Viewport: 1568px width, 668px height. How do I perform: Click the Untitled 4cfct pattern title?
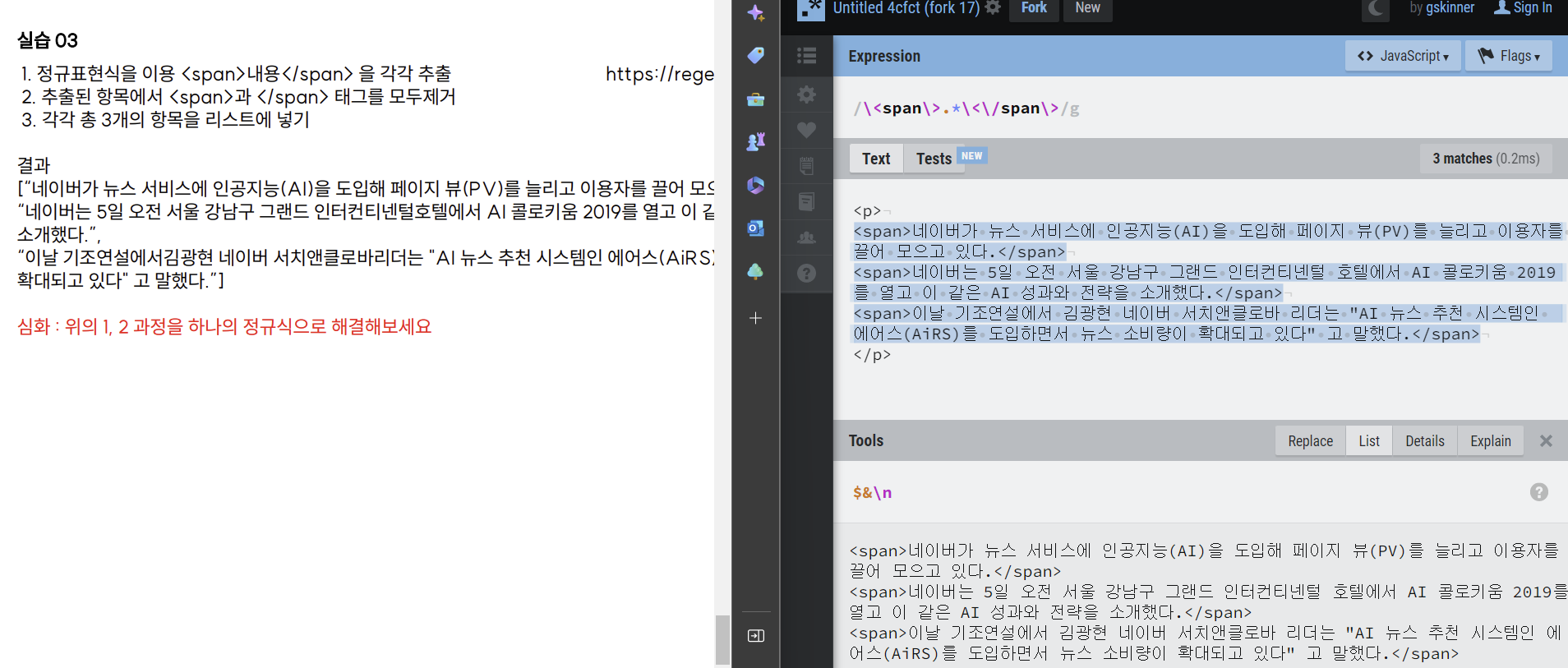906,8
